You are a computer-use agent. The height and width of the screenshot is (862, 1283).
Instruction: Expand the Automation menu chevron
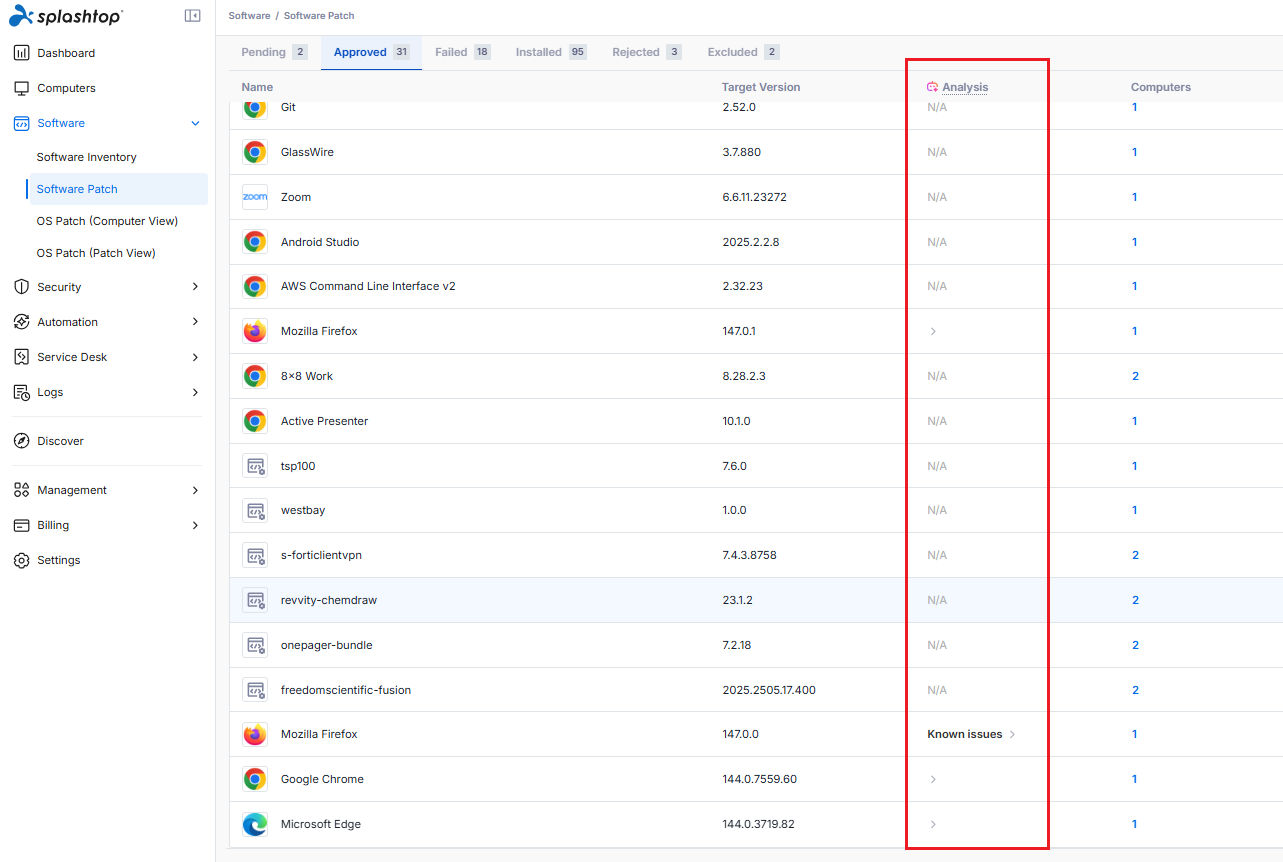point(195,322)
